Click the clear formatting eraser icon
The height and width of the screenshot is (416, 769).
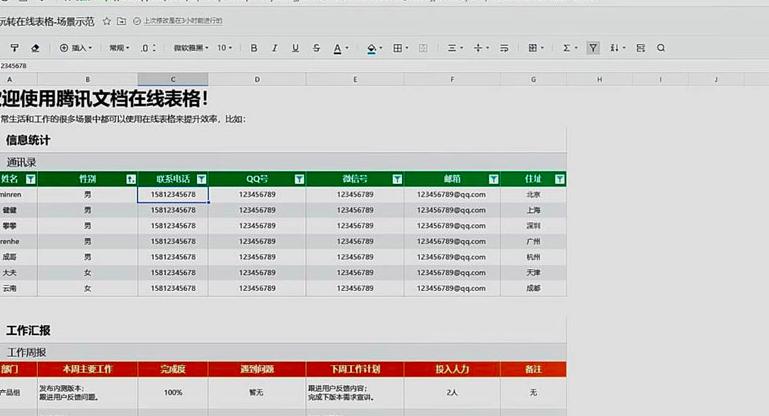point(35,48)
